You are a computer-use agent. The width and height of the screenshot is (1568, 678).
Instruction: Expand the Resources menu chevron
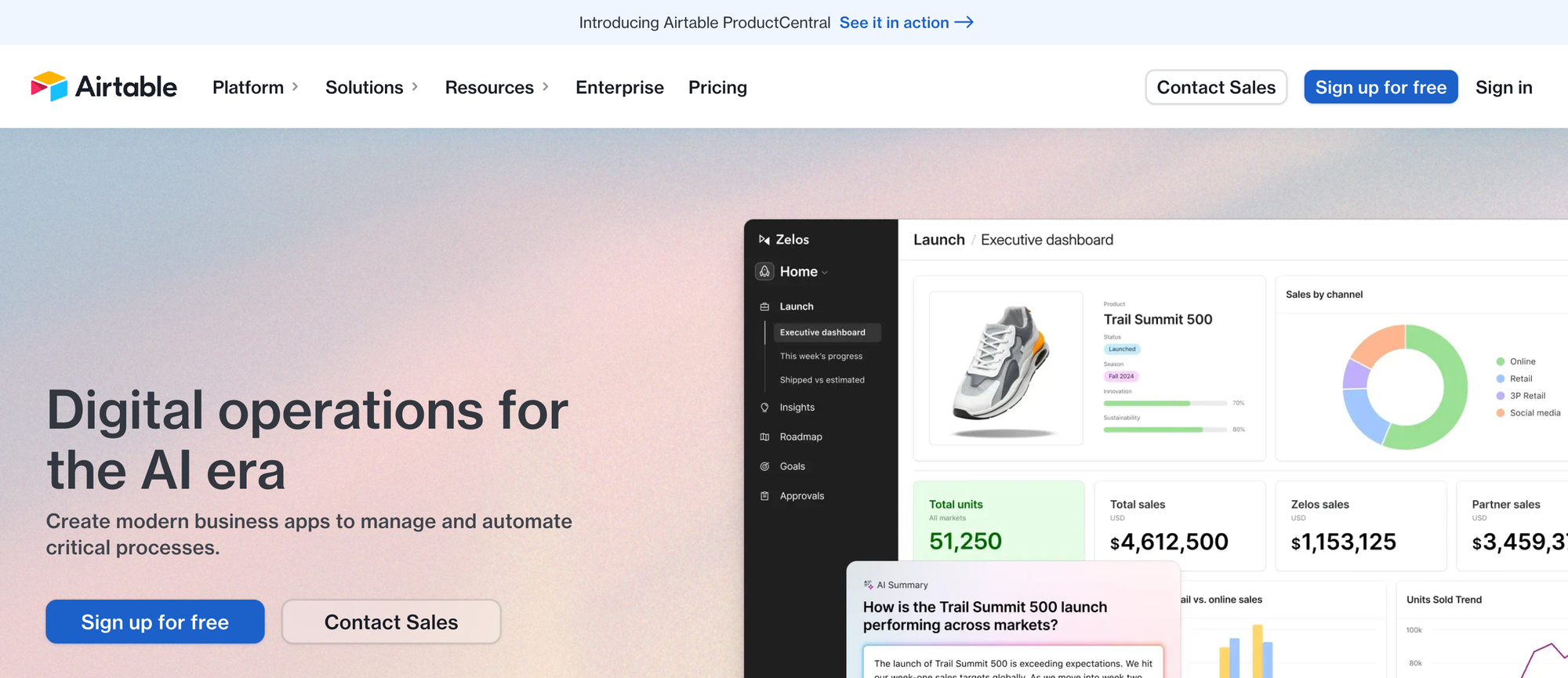tap(546, 87)
